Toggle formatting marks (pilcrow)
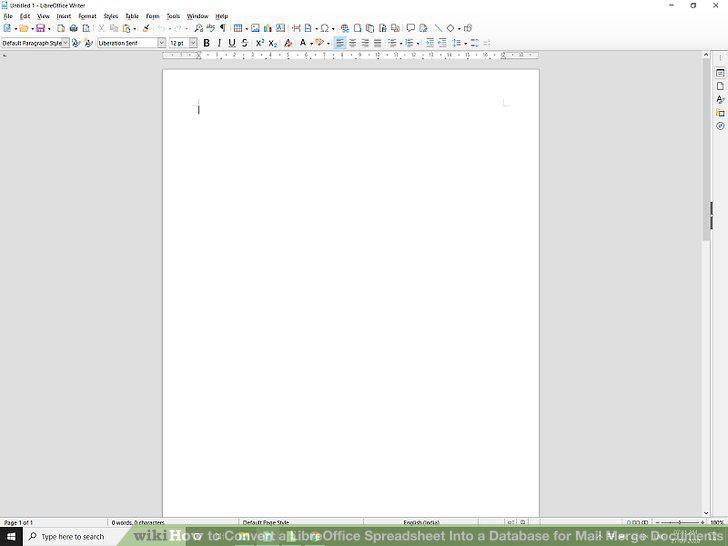 pos(223,28)
